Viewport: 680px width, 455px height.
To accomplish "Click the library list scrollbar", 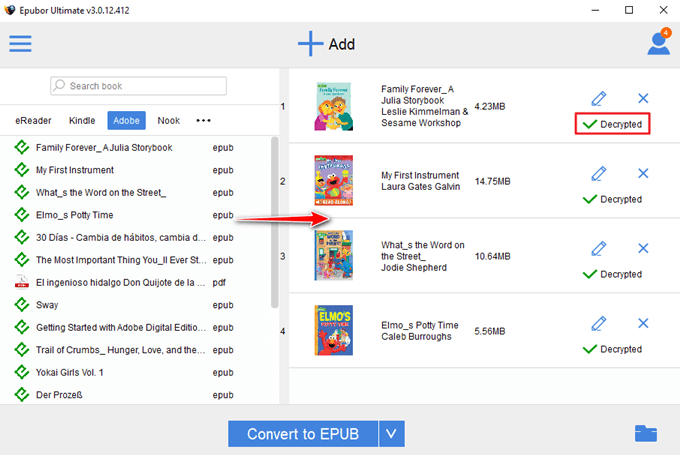I will point(275,222).
